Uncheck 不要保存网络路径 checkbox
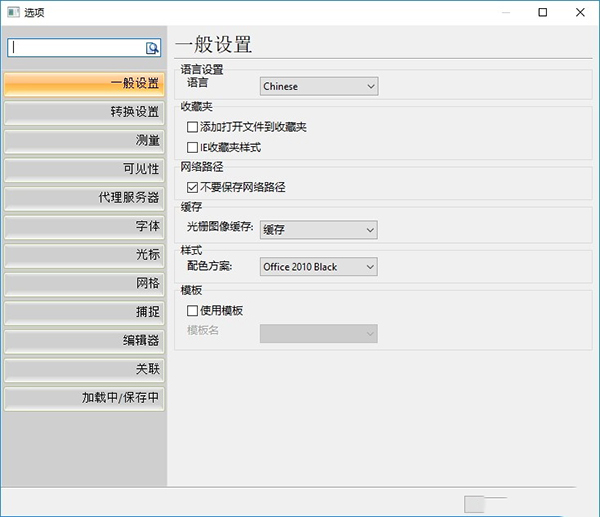This screenshot has width=600, height=517. pos(192,187)
